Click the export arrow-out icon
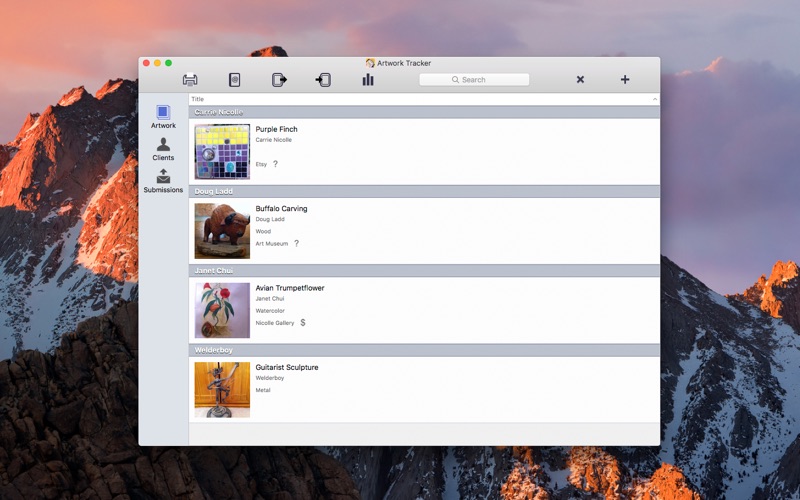The width and height of the screenshot is (800, 500). coord(279,80)
